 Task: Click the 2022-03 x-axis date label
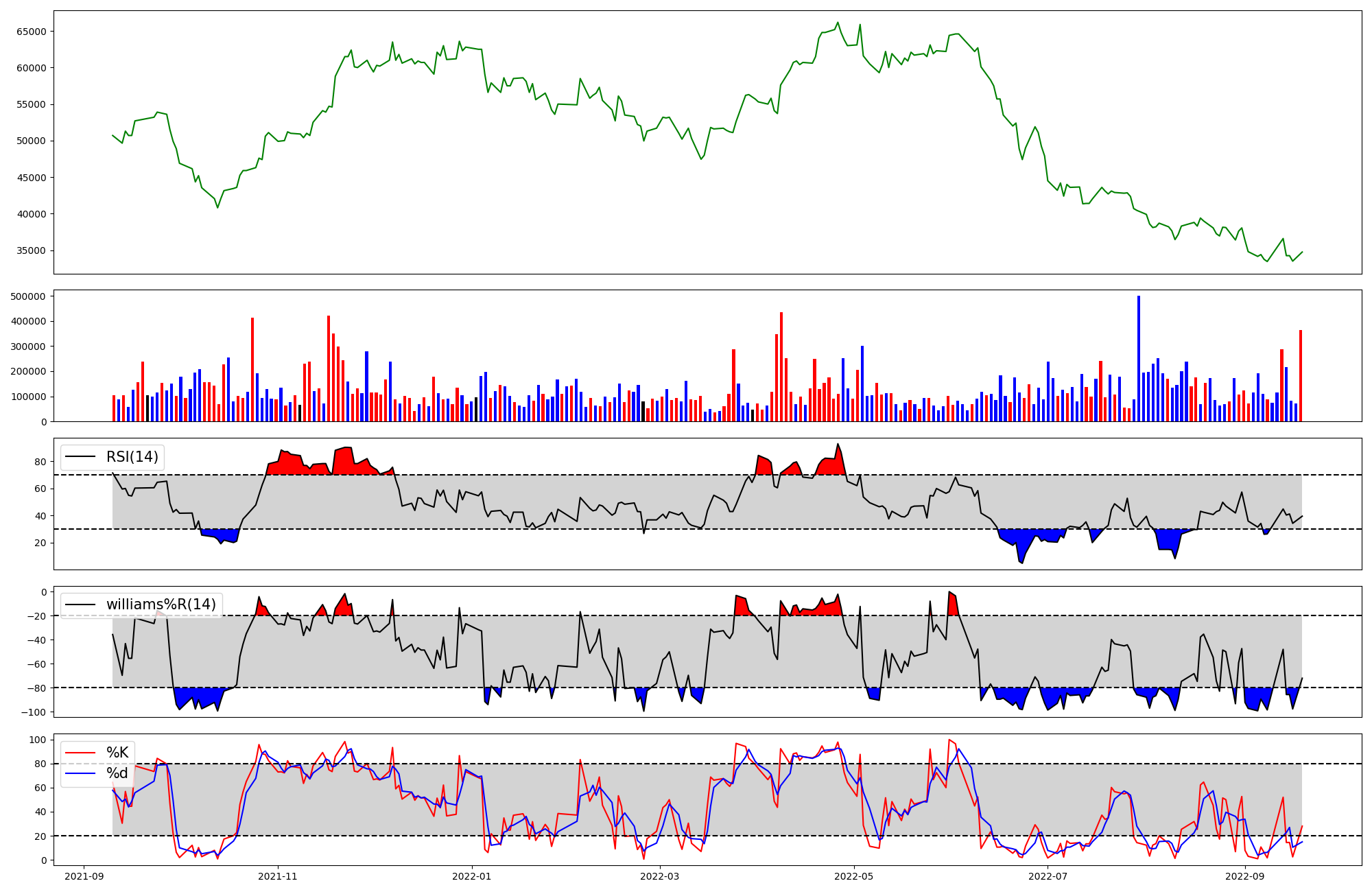(x=660, y=876)
